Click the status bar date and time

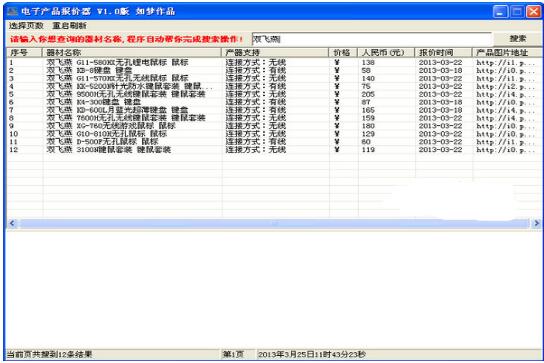click(x=312, y=355)
